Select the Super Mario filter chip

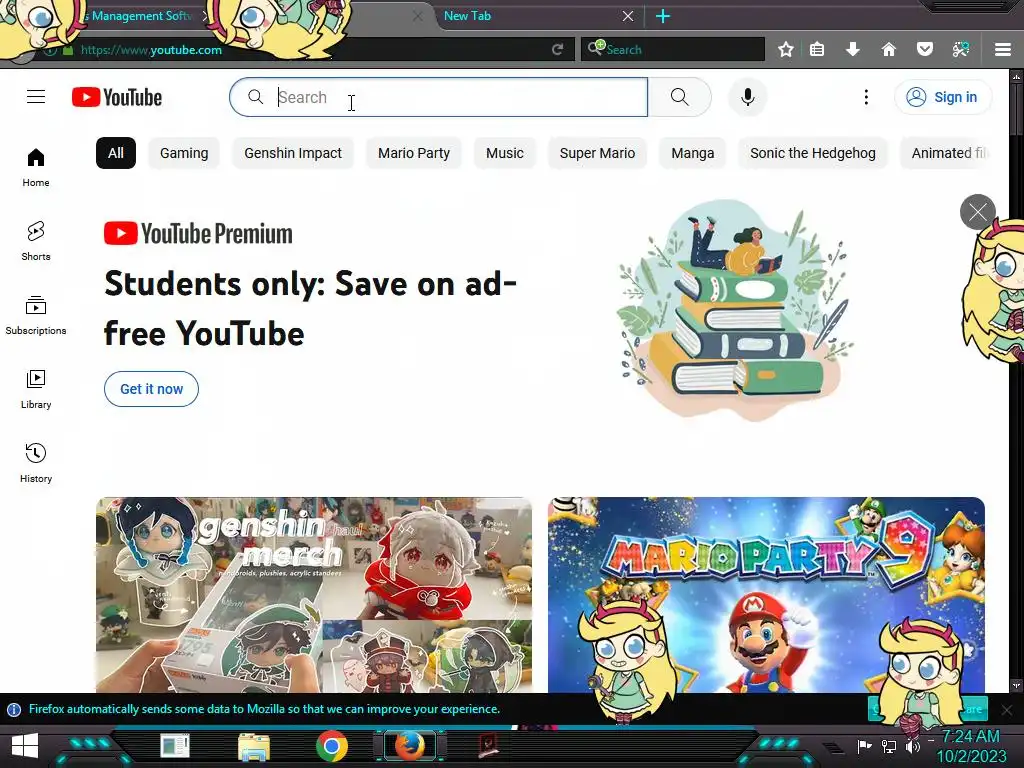point(597,153)
